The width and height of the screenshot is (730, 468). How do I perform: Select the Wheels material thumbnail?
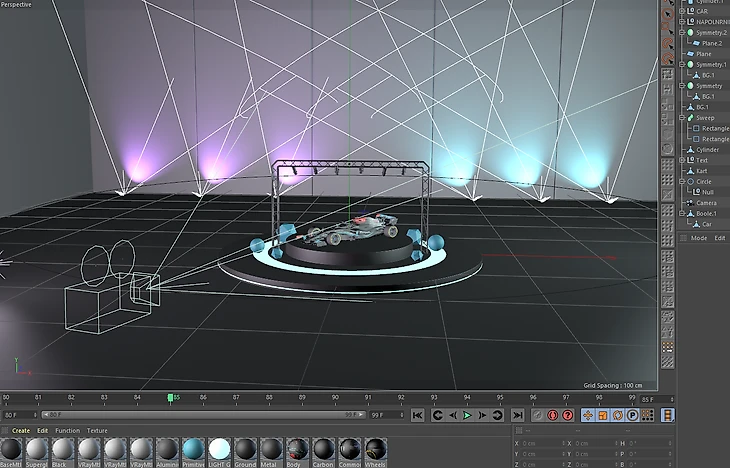pos(375,451)
